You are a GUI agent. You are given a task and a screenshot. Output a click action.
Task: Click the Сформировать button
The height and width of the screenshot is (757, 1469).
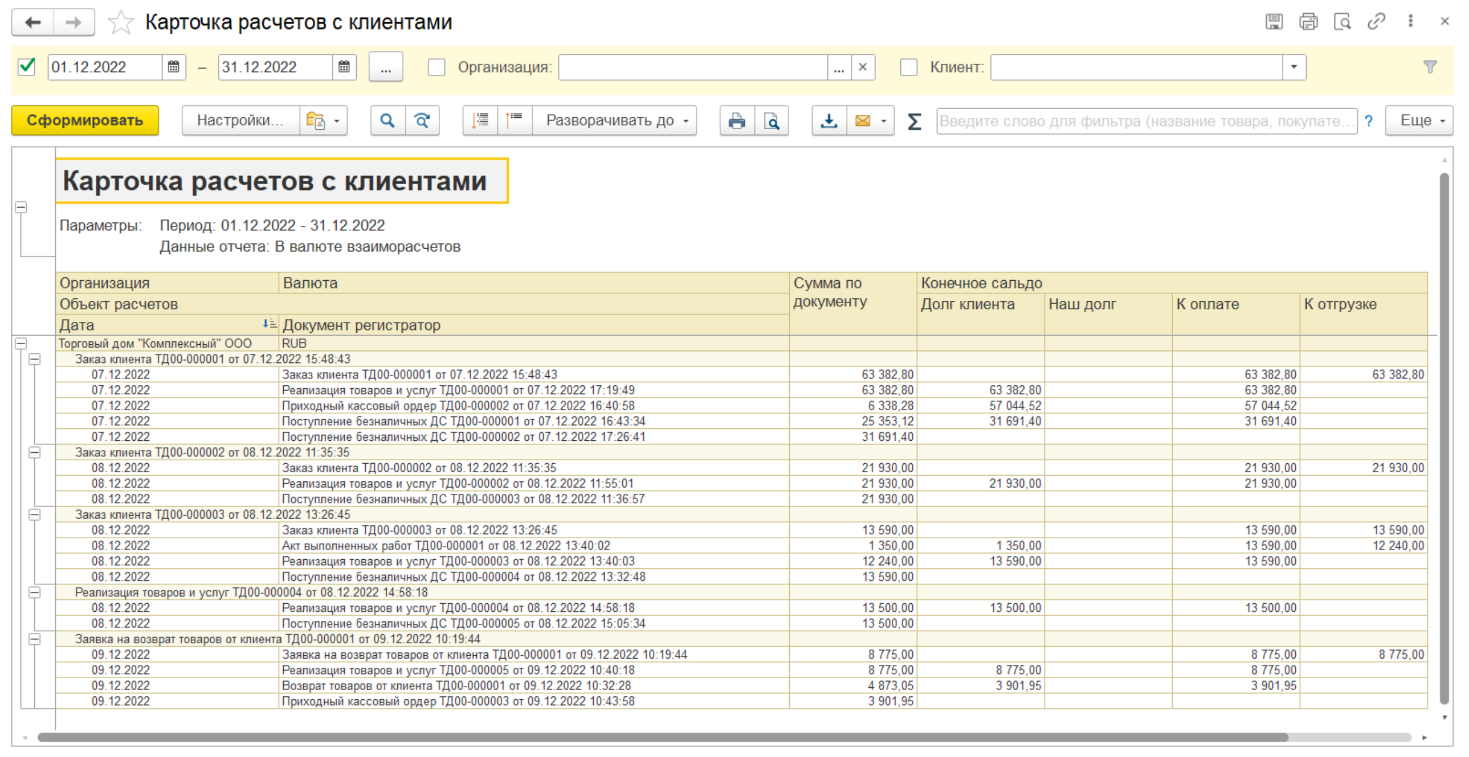pos(85,121)
